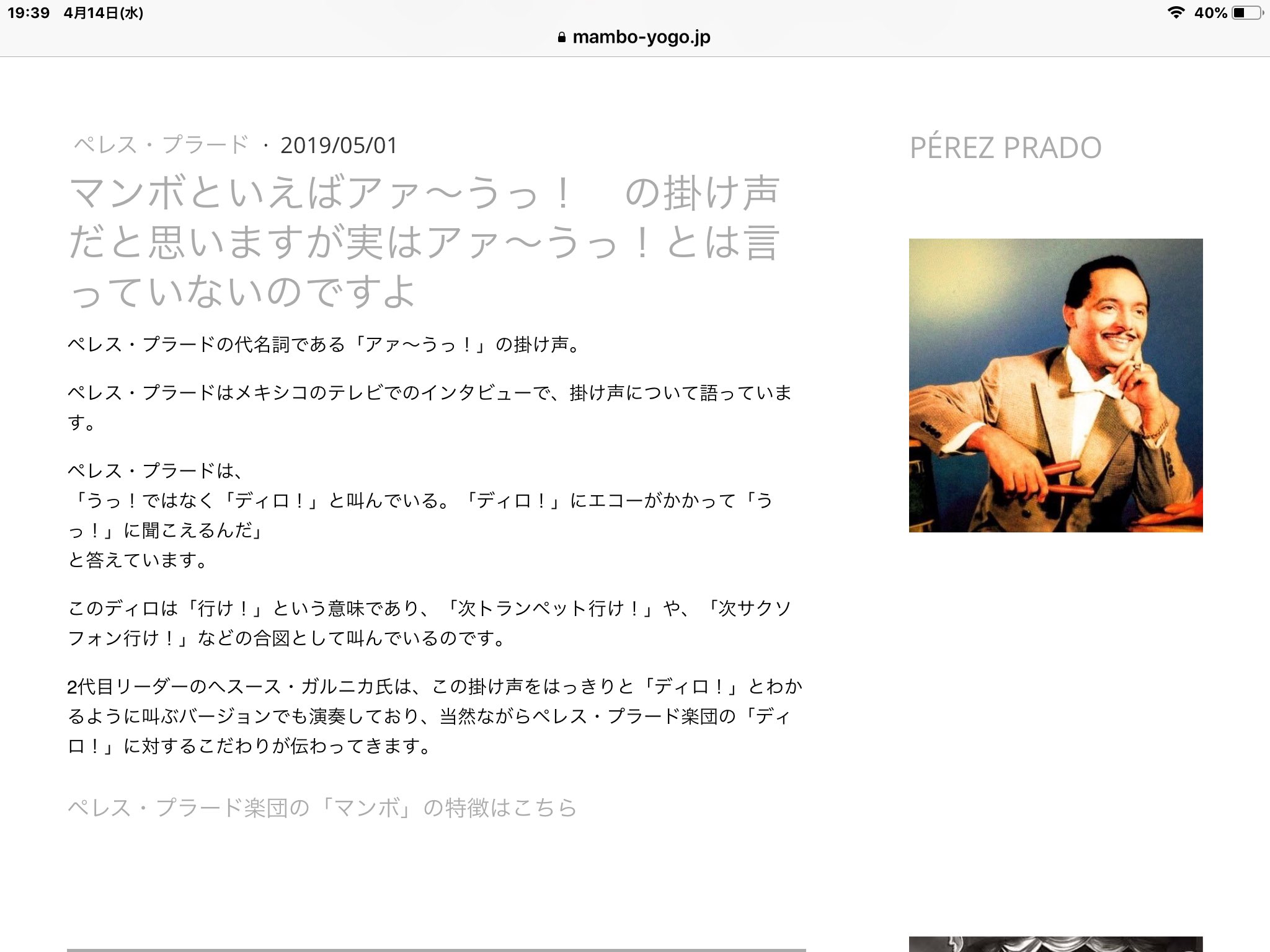
Task: Click the paragraph starting このディロは「行け！」
Action: click(430, 623)
